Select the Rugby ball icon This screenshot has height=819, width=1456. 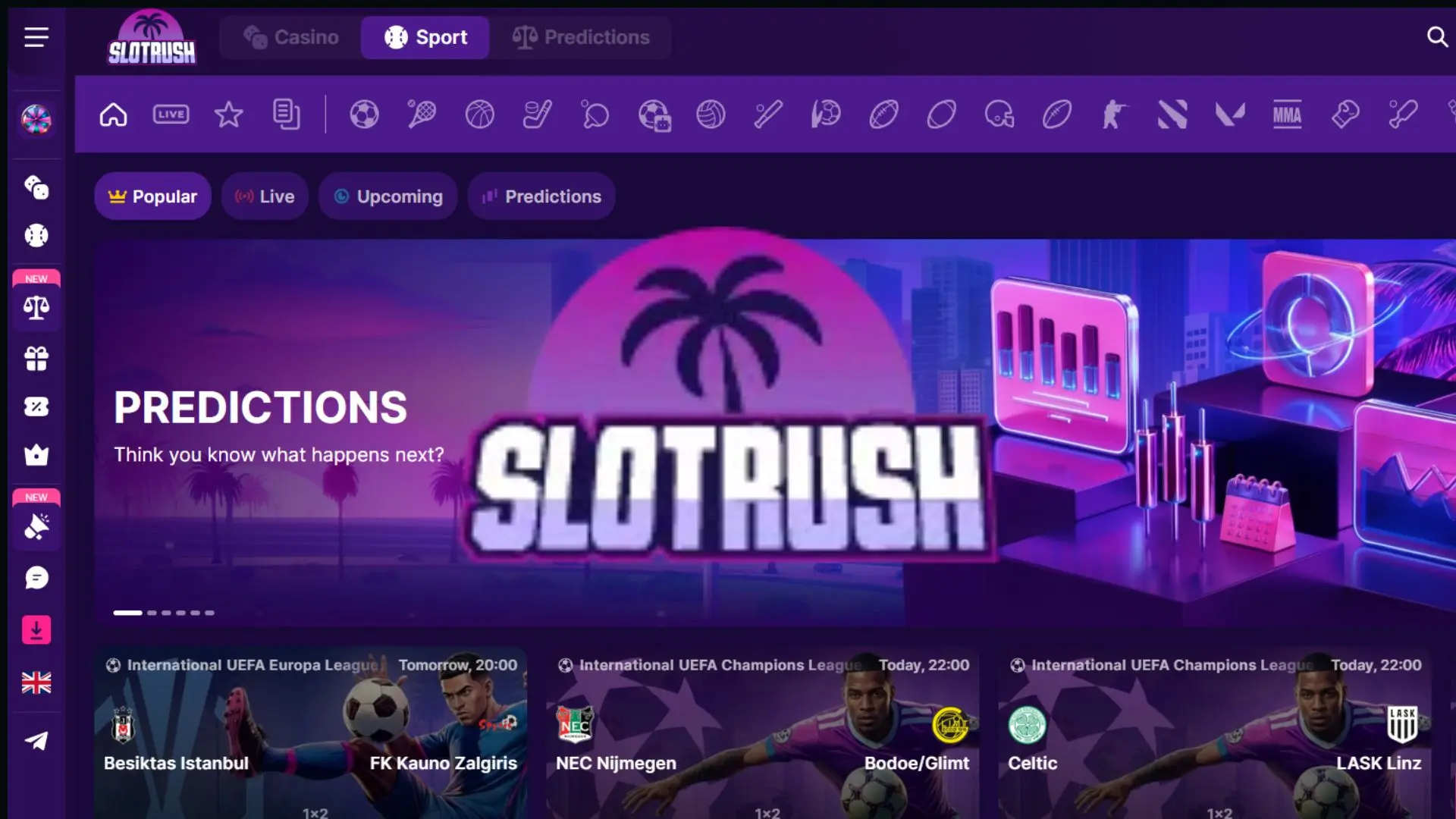point(941,115)
